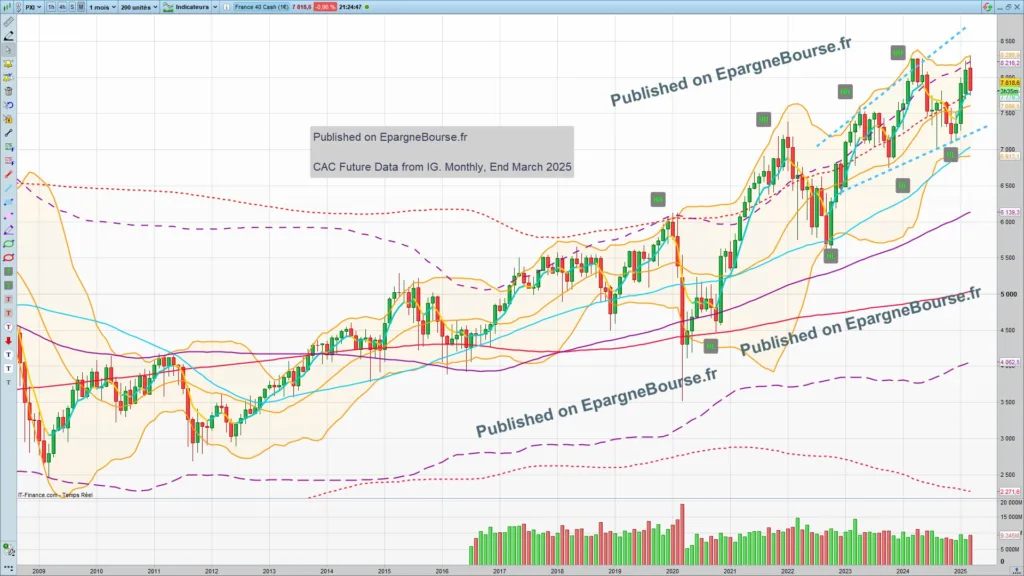Click the red 2 271,6 axis label
The width and height of the screenshot is (1024, 576).
(1009, 491)
